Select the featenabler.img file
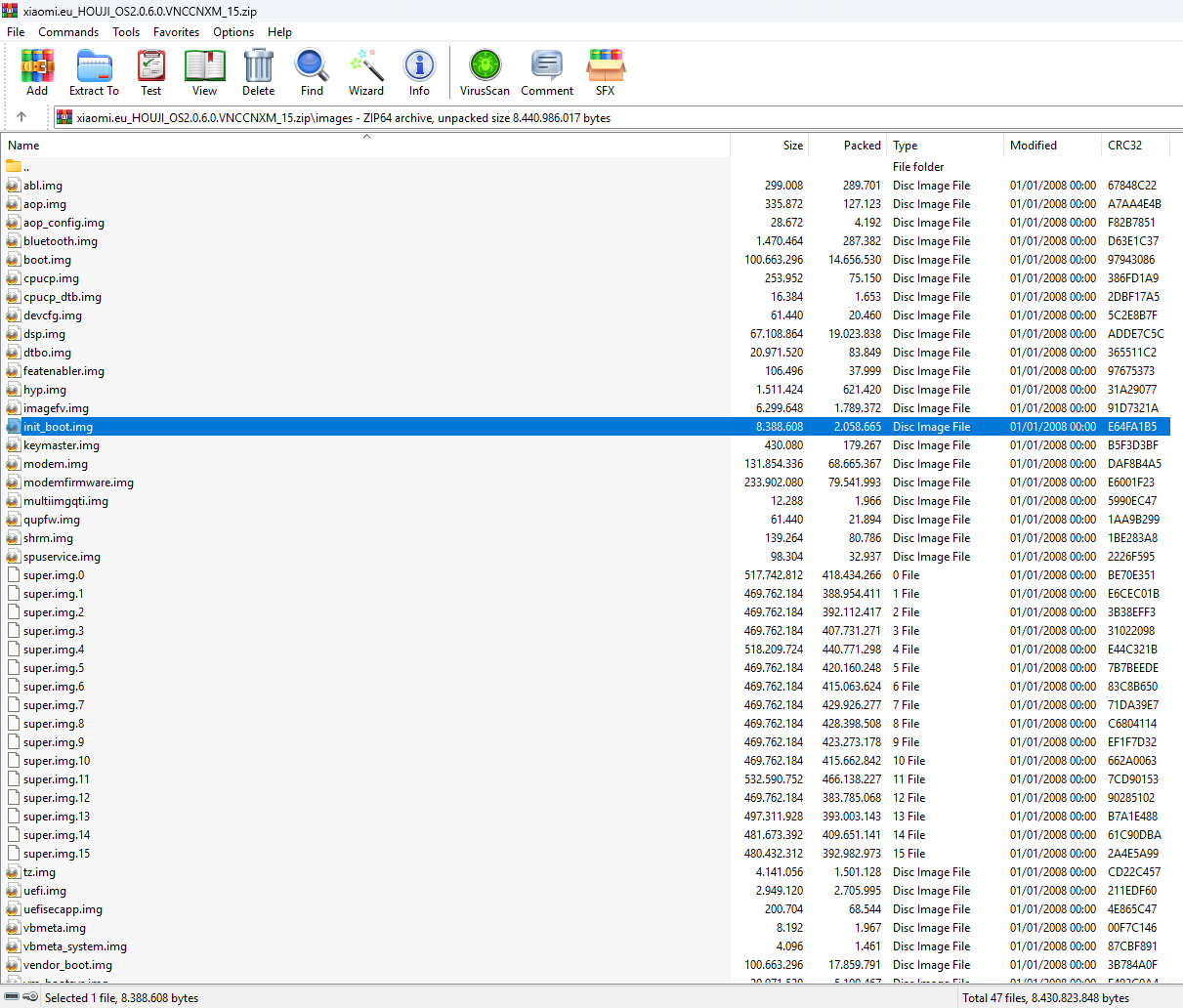 coord(63,371)
